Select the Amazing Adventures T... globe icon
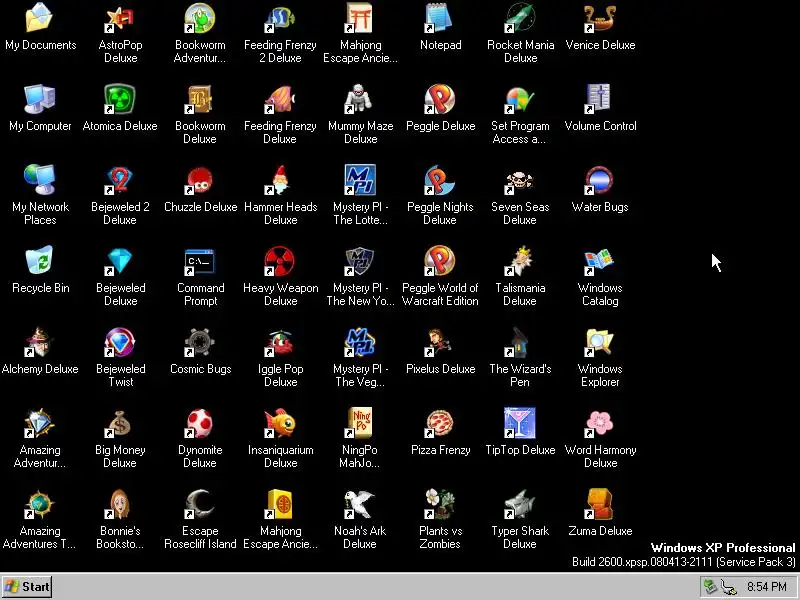 point(40,504)
